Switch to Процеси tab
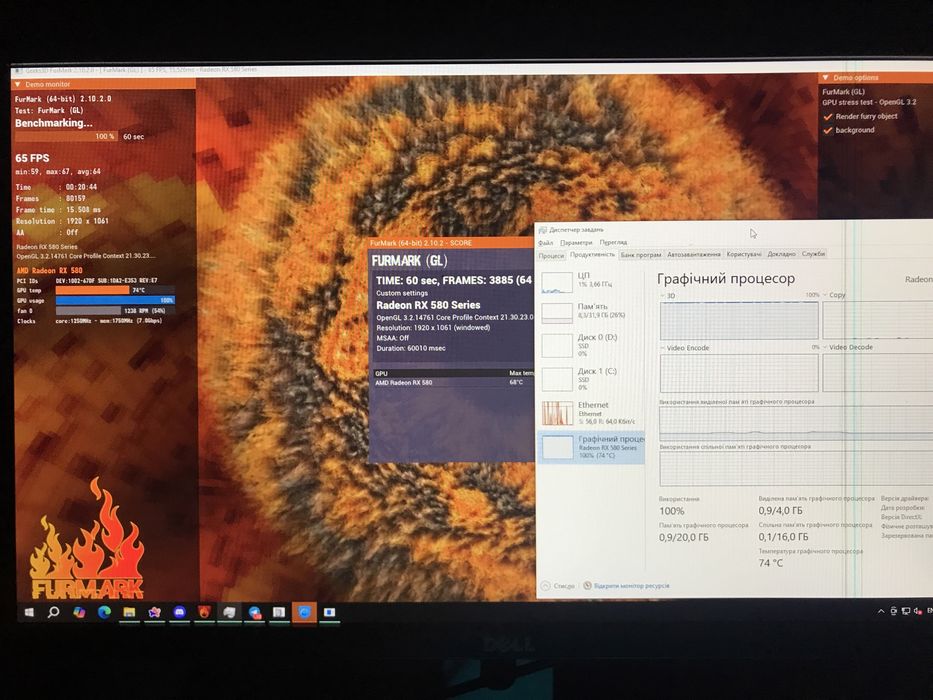Screen dimensions: 933x700 (551, 255)
